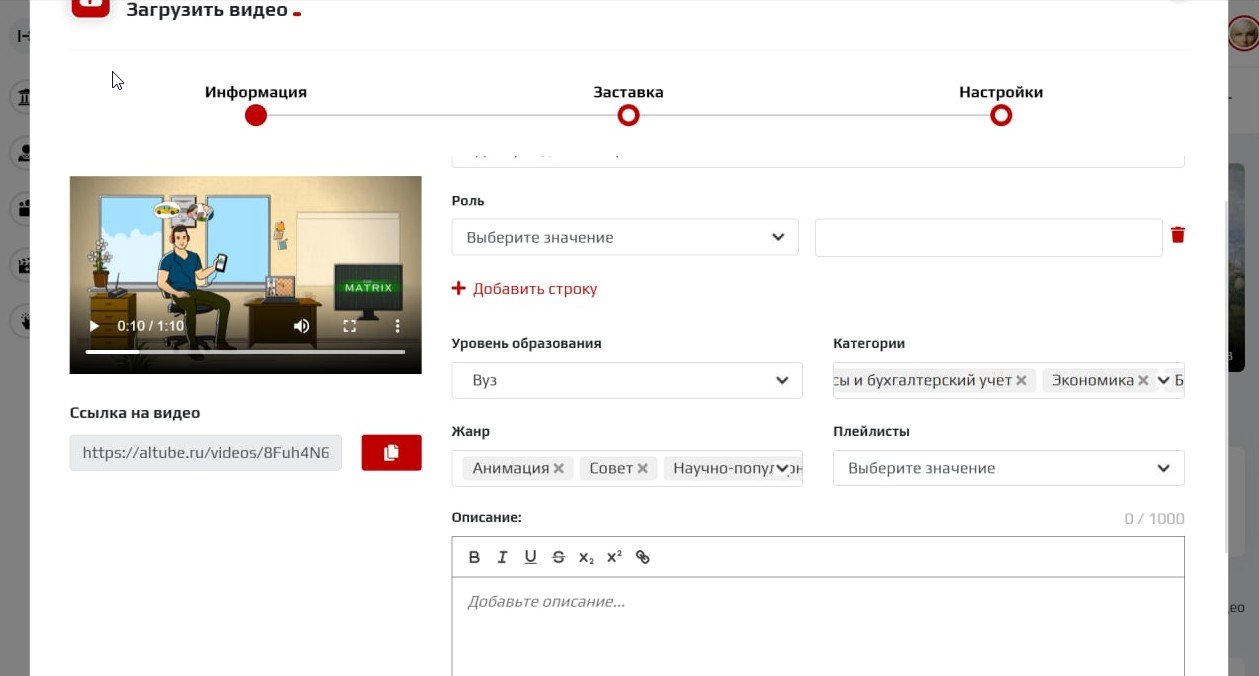Toggle fullscreen on the video preview
The image size is (1259, 676).
pyautogui.click(x=348, y=325)
